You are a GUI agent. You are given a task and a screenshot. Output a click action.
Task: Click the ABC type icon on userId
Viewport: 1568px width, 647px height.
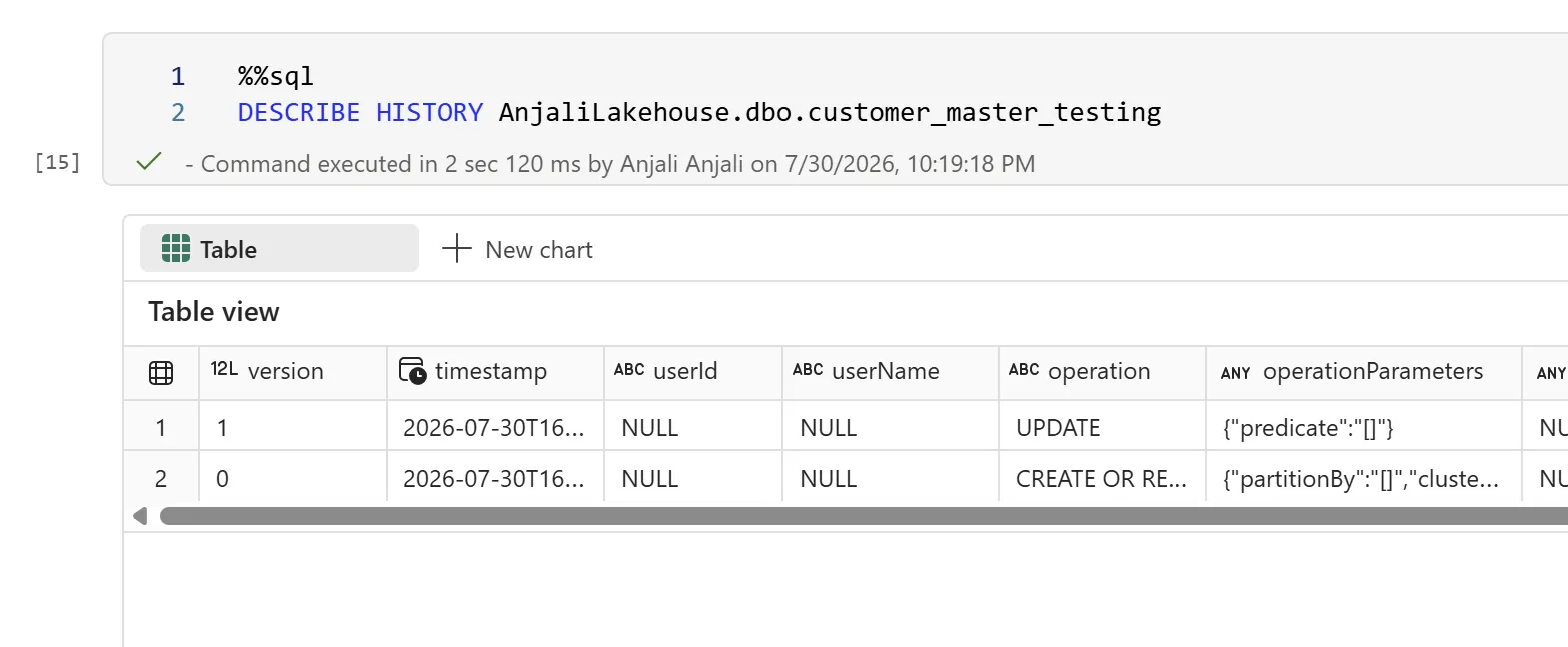pyautogui.click(x=629, y=370)
